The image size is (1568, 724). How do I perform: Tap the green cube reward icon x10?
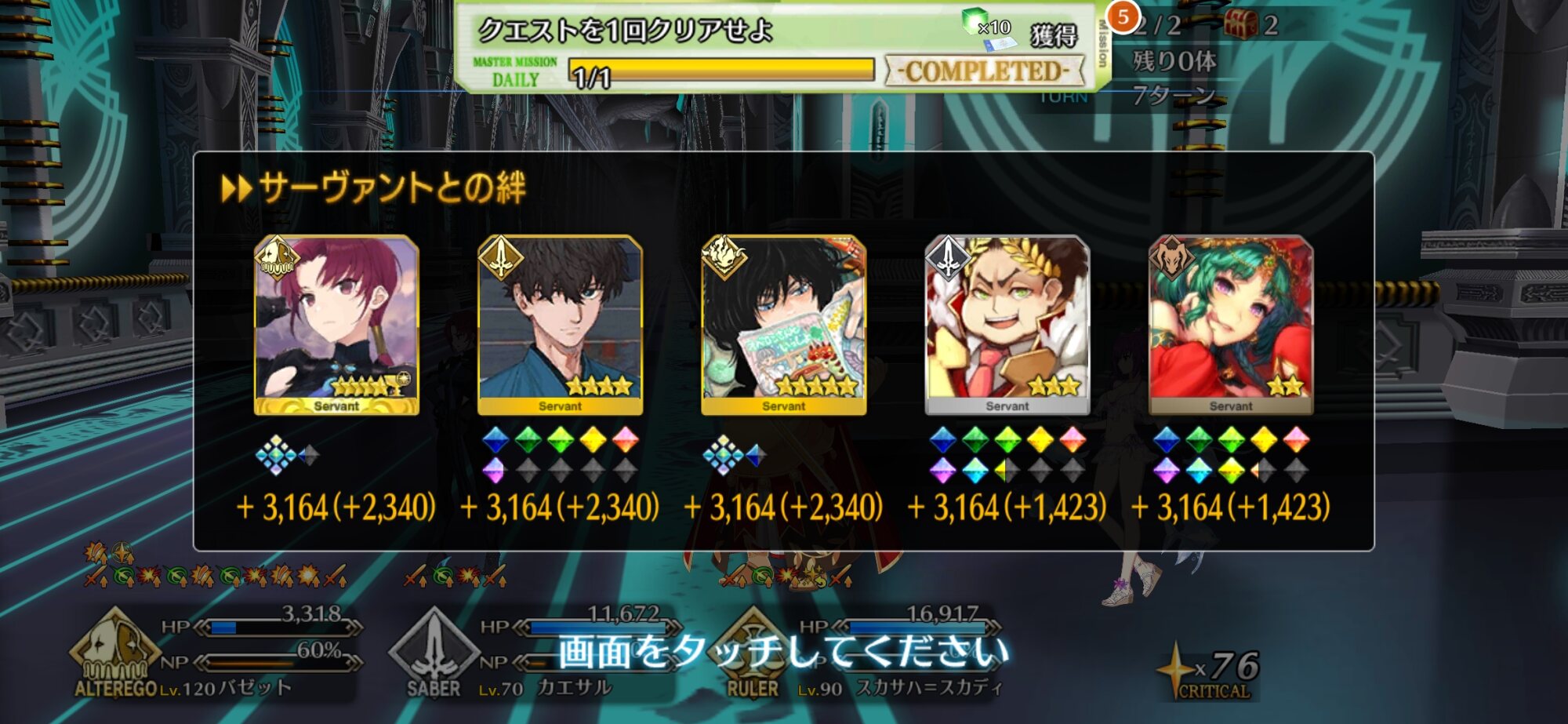pyautogui.click(x=975, y=20)
